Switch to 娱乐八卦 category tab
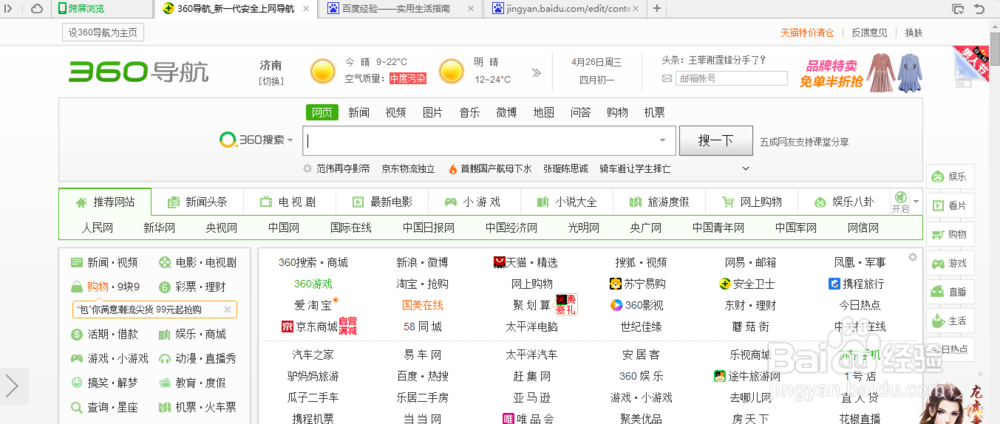The width and height of the screenshot is (1000, 424). click(843, 202)
